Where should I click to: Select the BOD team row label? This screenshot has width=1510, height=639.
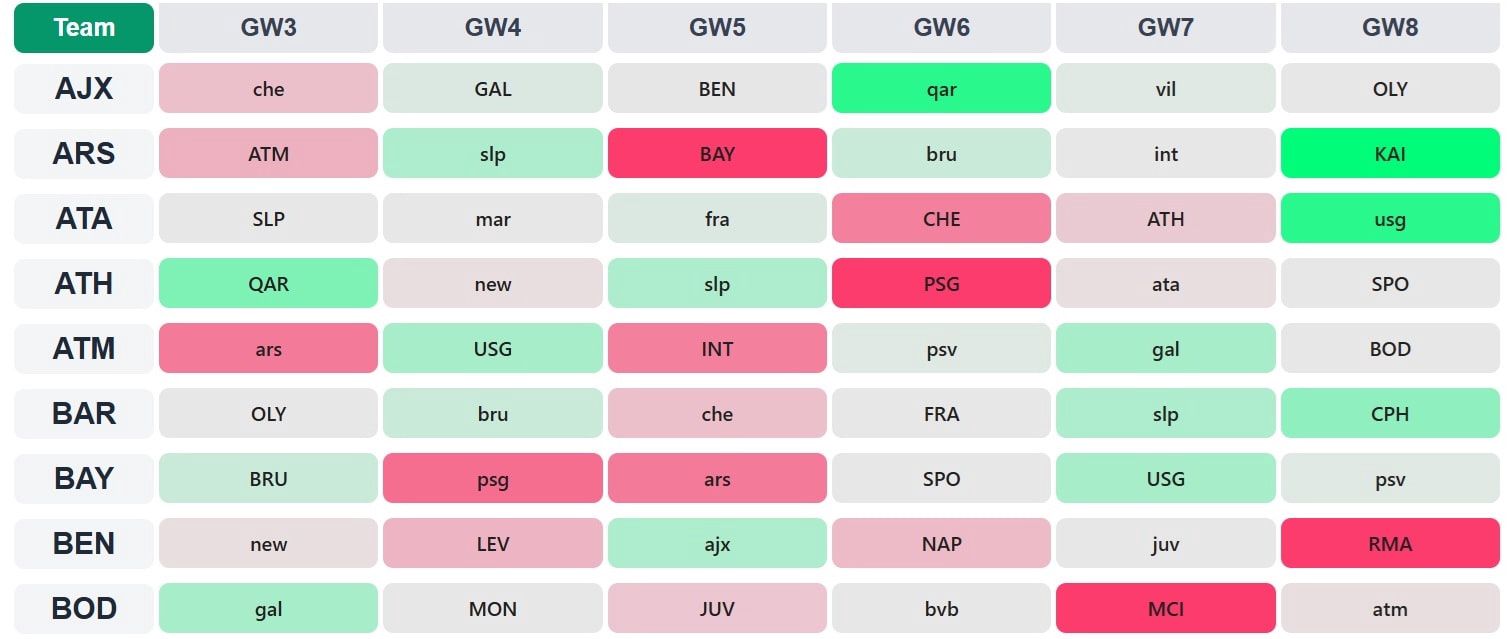84,609
